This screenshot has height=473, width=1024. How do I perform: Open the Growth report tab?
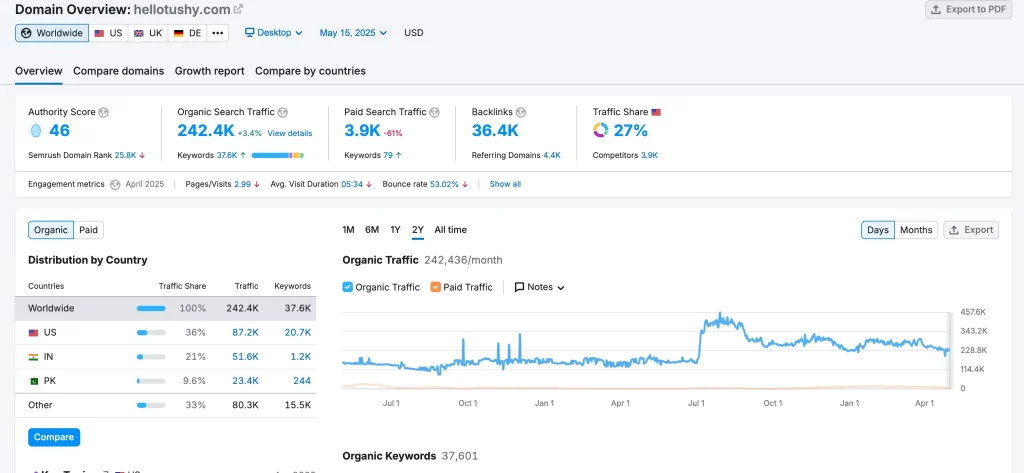210,71
